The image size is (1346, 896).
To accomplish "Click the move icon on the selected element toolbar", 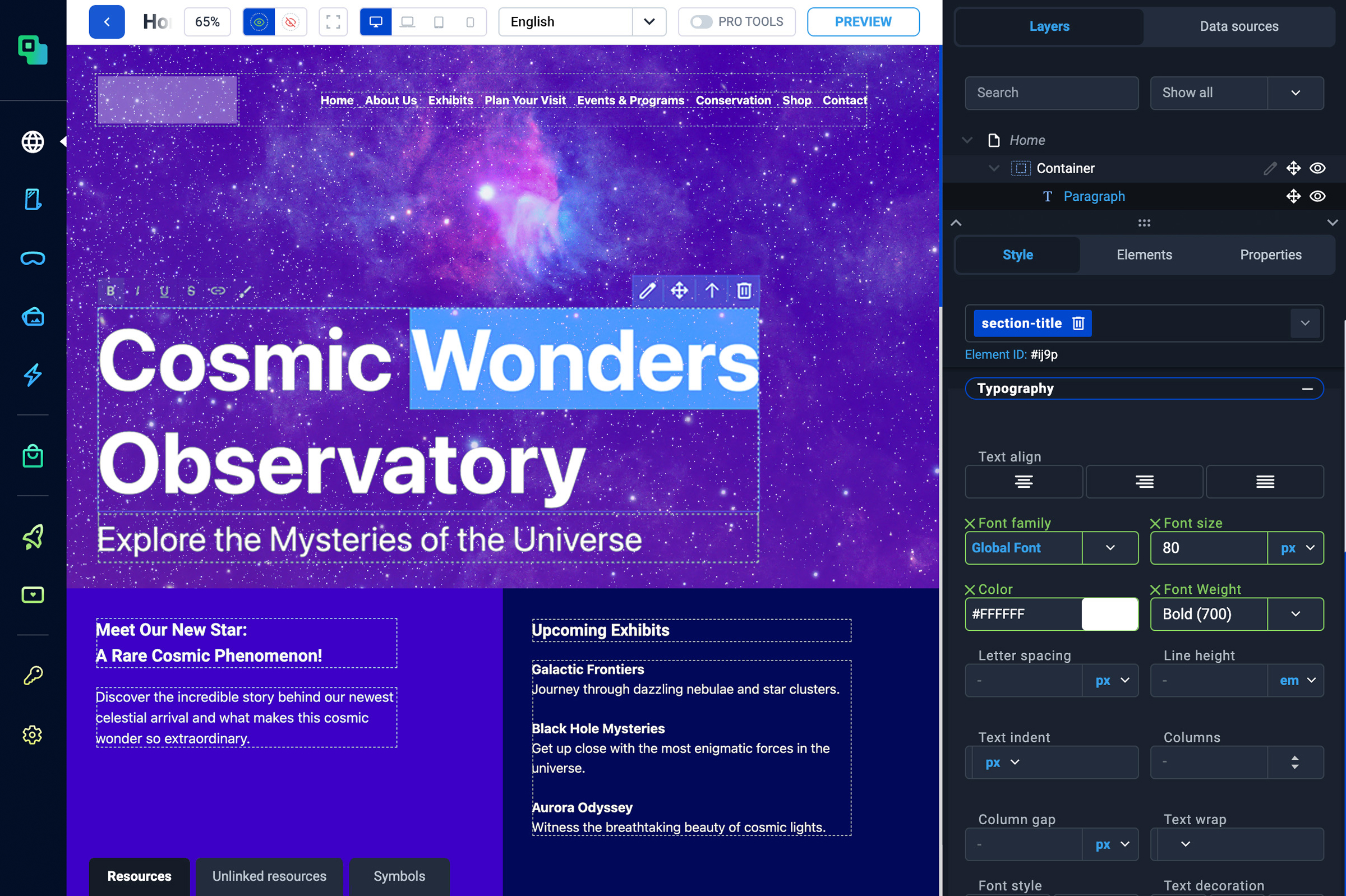I will (679, 291).
